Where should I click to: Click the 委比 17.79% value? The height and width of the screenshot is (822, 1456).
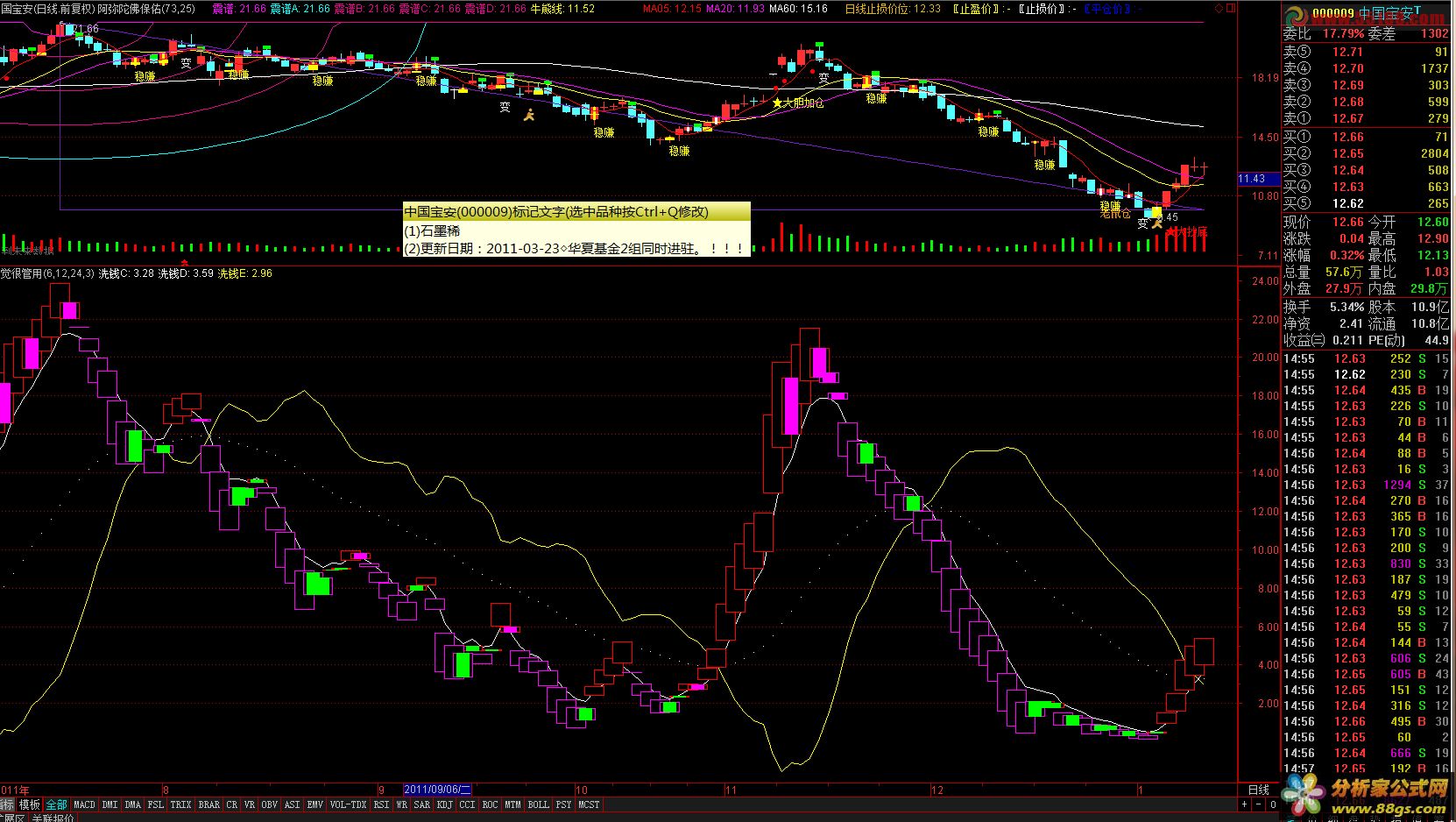[1344, 33]
